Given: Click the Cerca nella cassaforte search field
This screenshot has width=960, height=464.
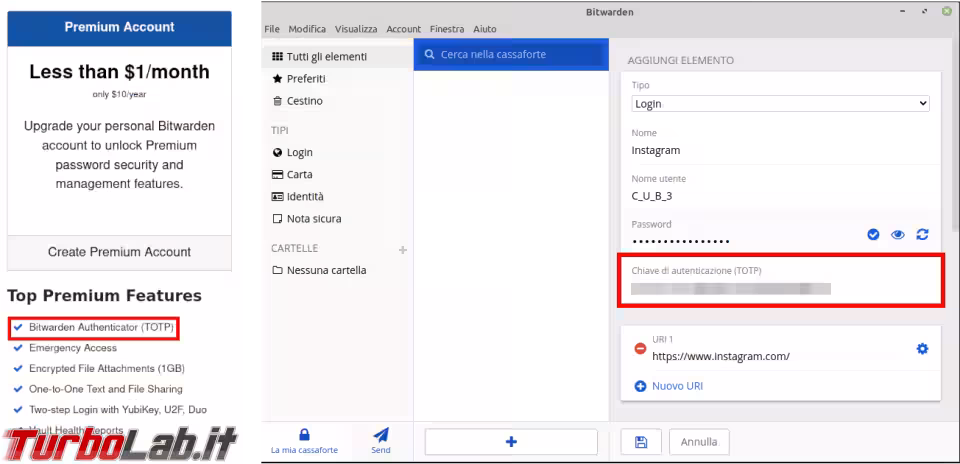Looking at the screenshot, I should click(x=510, y=55).
